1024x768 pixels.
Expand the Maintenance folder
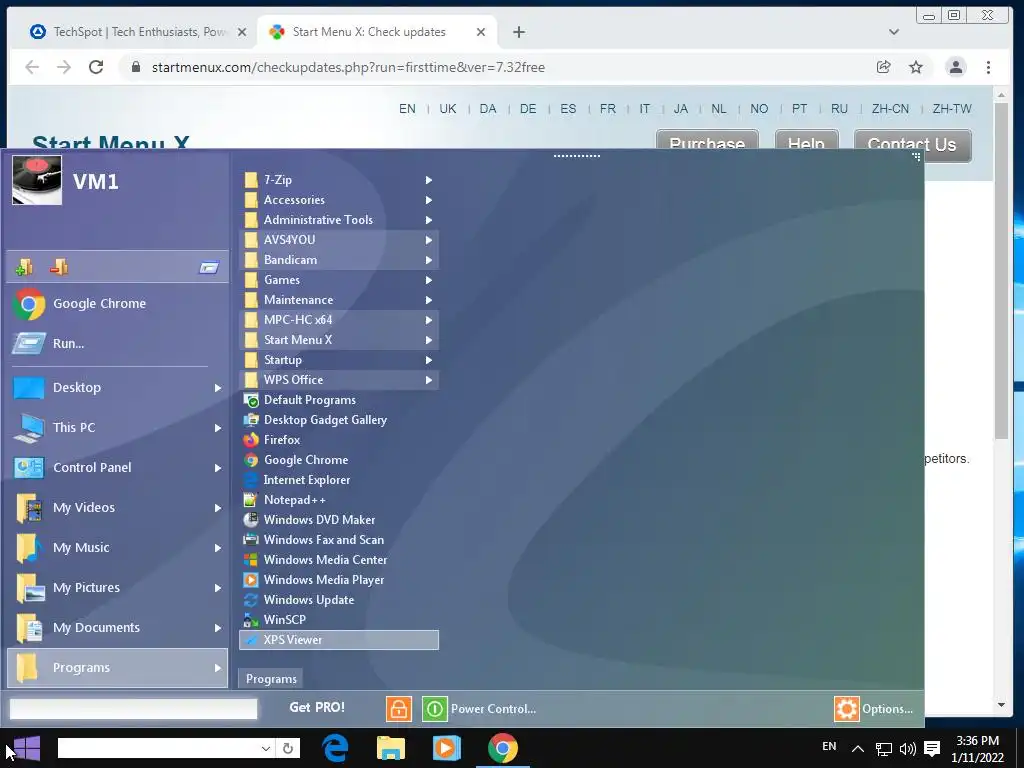pos(339,300)
